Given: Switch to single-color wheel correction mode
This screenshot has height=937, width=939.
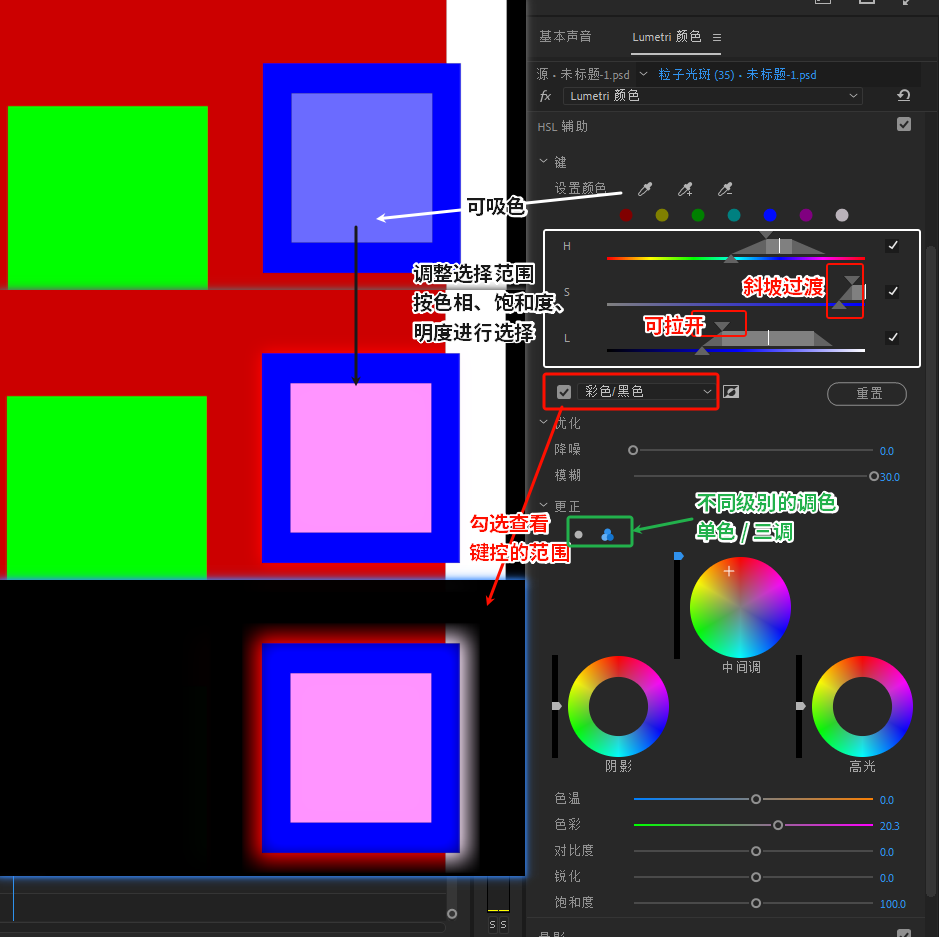Looking at the screenshot, I should 578,535.
